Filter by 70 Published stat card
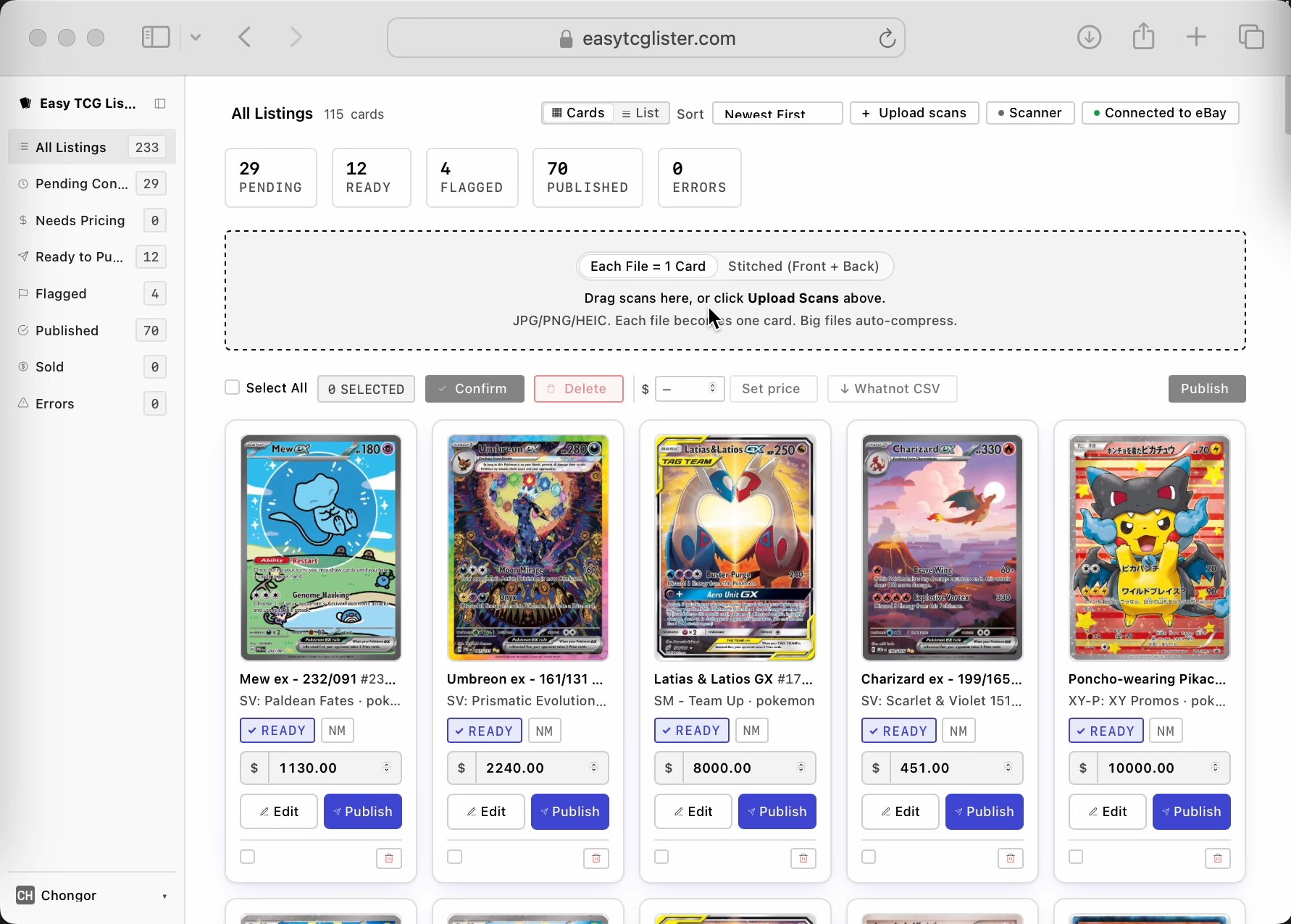Viewport: 1291px width, 924px height. click(x=588, y=178)
